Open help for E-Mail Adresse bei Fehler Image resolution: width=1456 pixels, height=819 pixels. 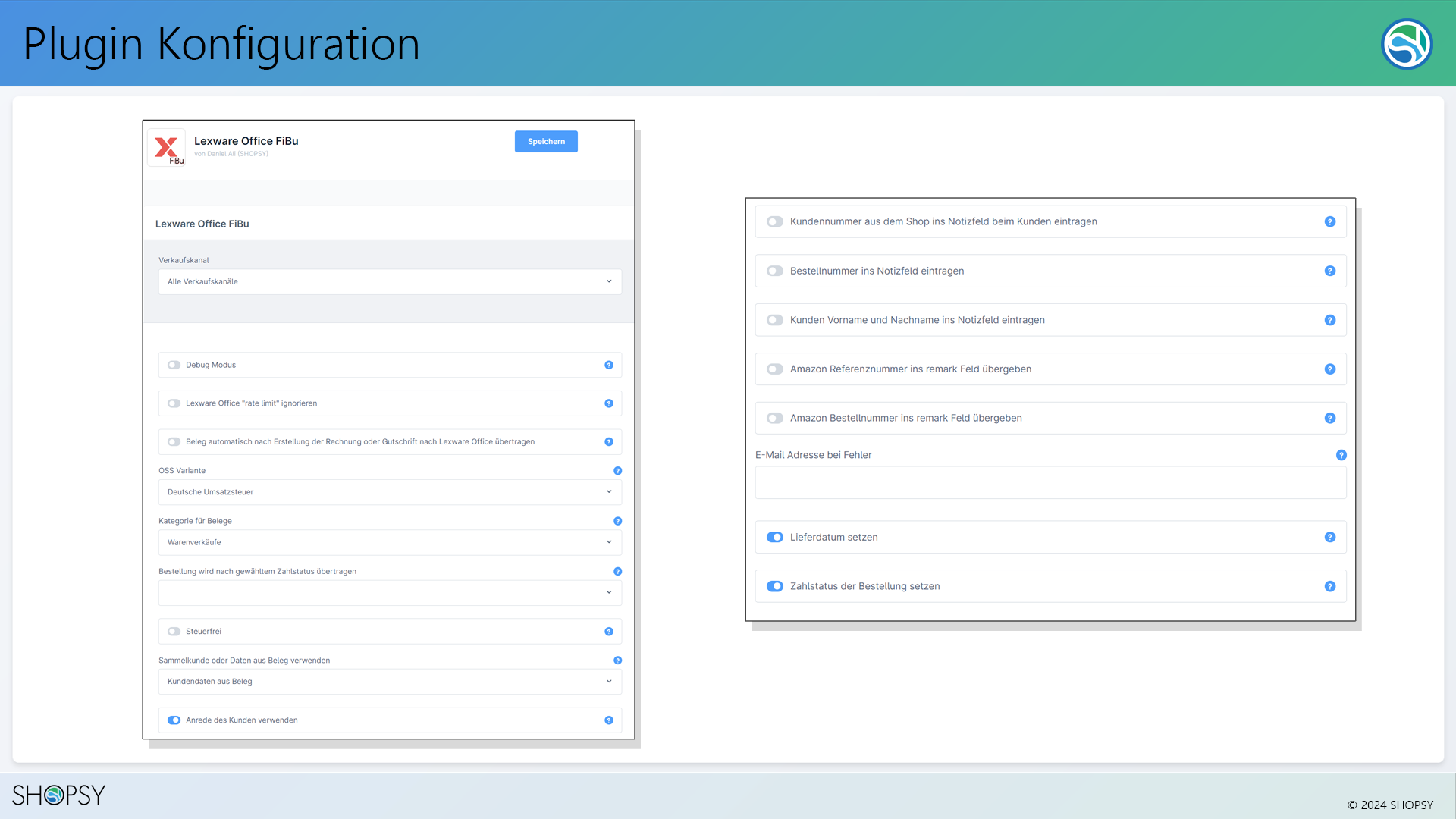coord(1341,455)
